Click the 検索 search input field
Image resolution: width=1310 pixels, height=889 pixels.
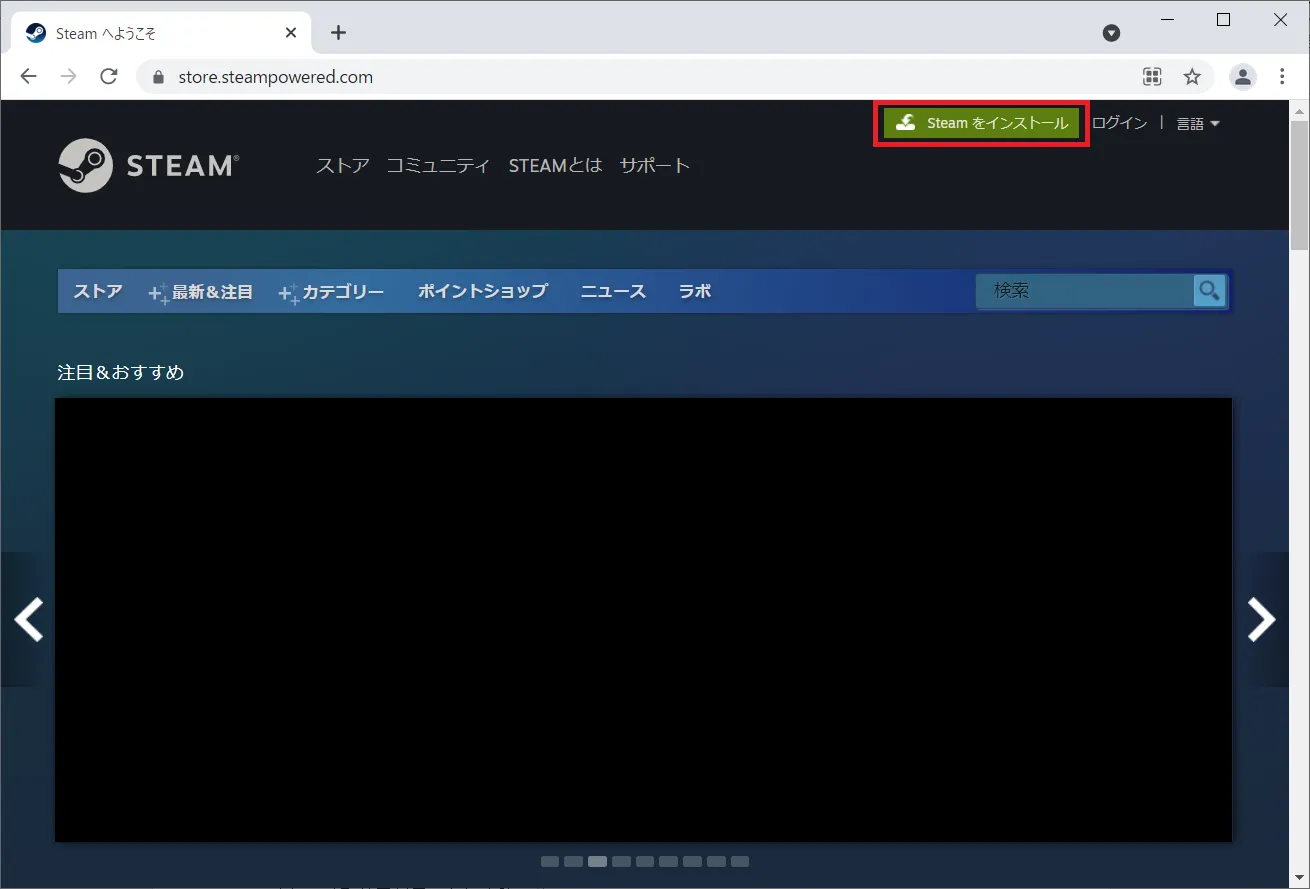click(1085, 291)
